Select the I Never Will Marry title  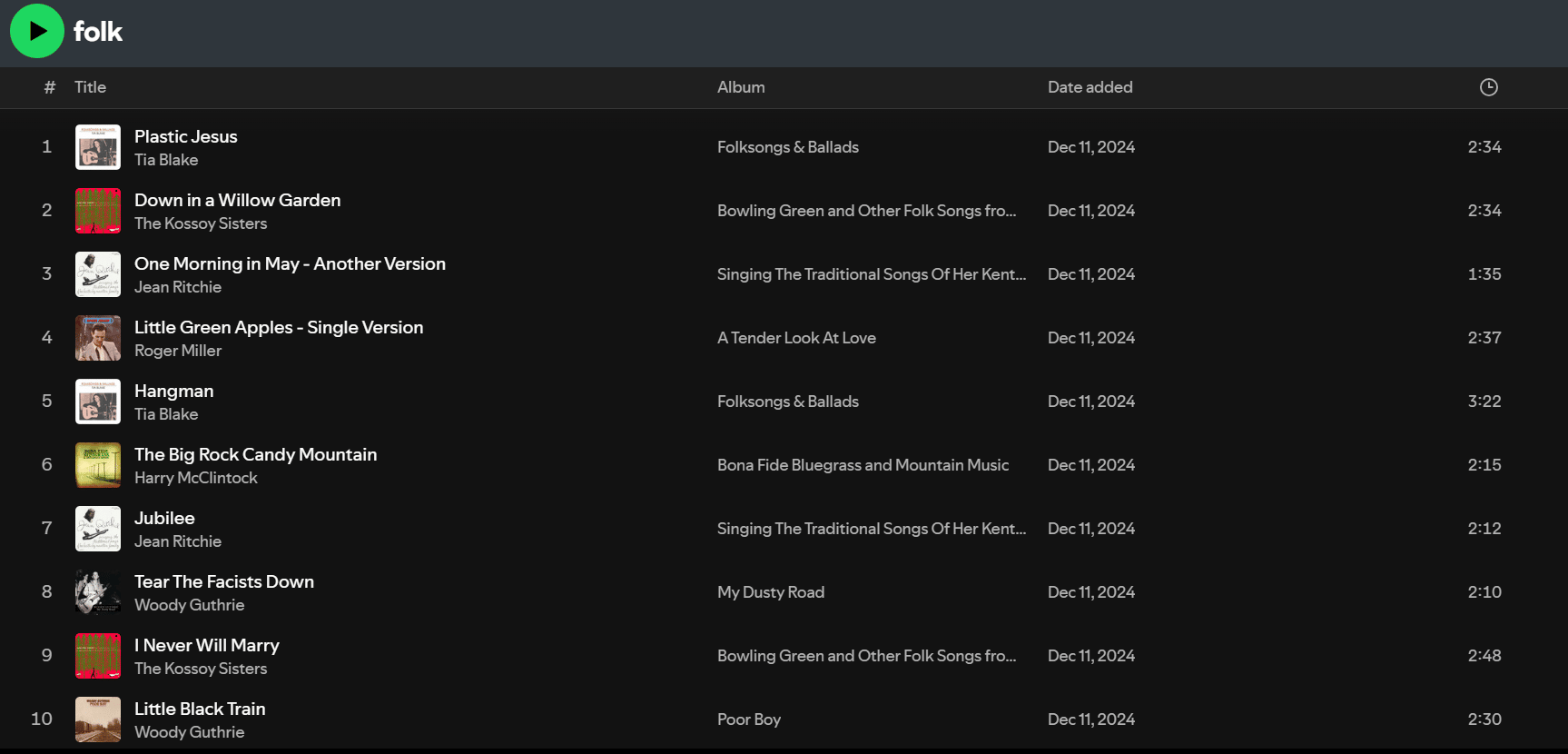(x=207, y=645)
